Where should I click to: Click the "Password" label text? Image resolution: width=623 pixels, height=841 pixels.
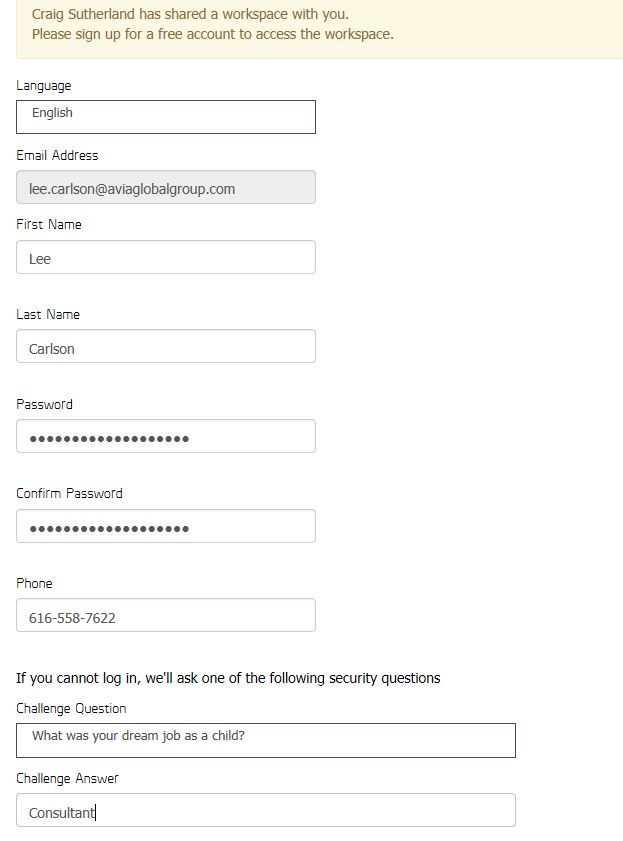[x=44, y=404]
